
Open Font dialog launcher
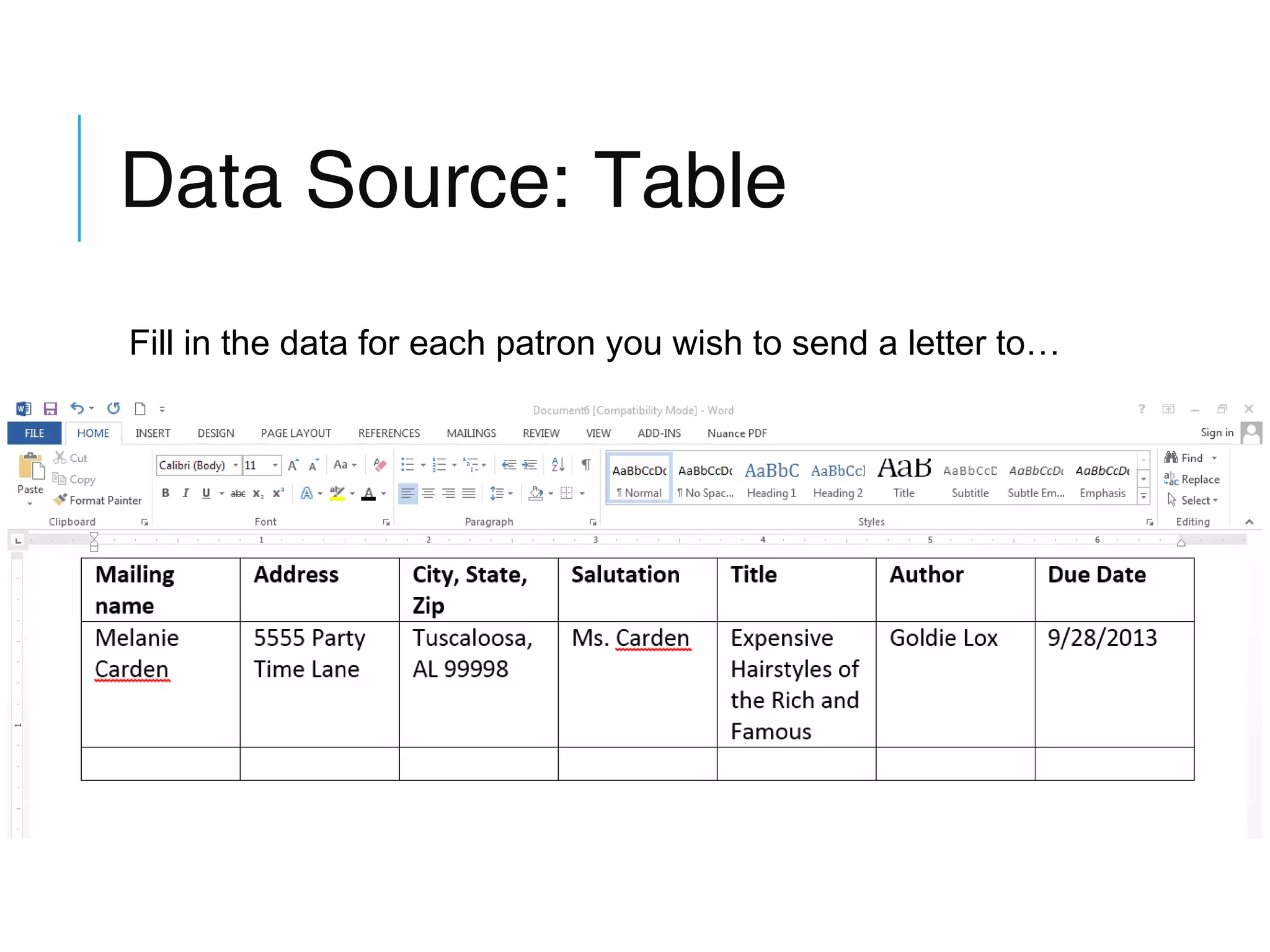386,522
